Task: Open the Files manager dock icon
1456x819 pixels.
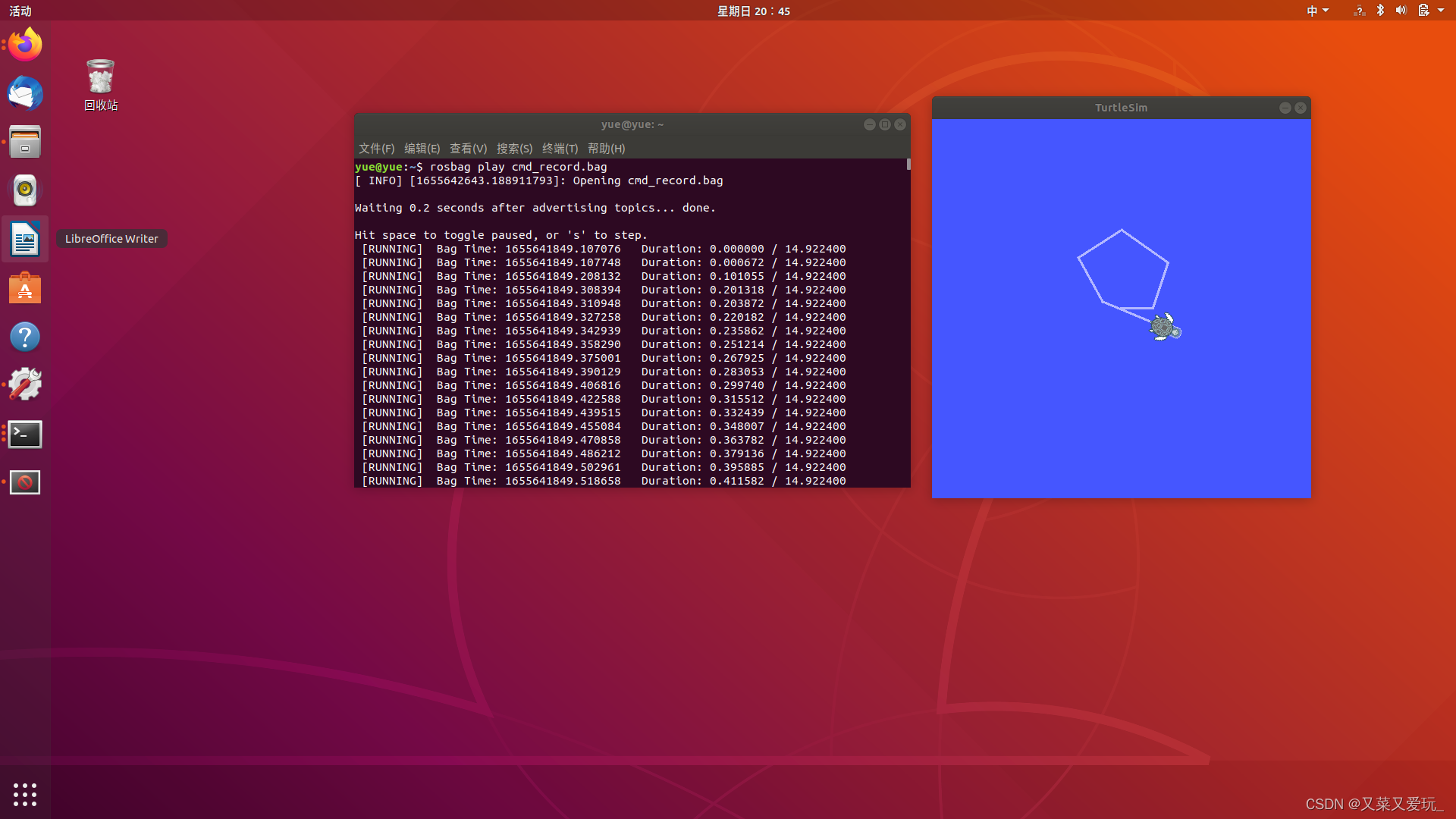Action: (25, 142)
